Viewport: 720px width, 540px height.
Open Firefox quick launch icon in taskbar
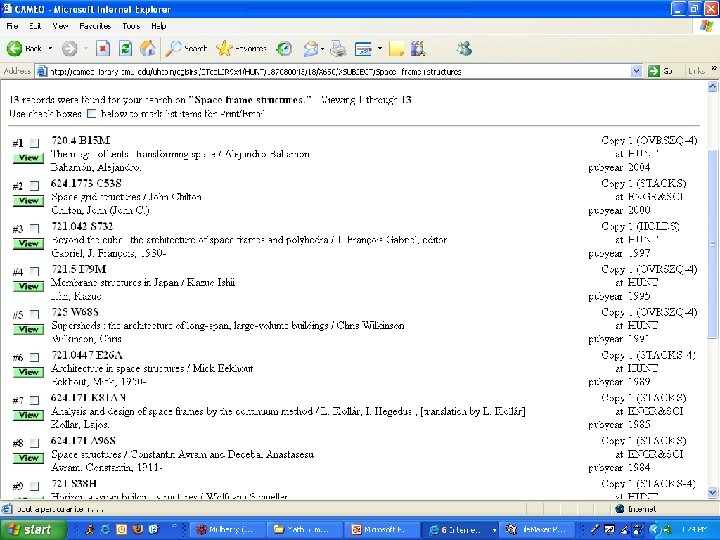coord(137,529)
